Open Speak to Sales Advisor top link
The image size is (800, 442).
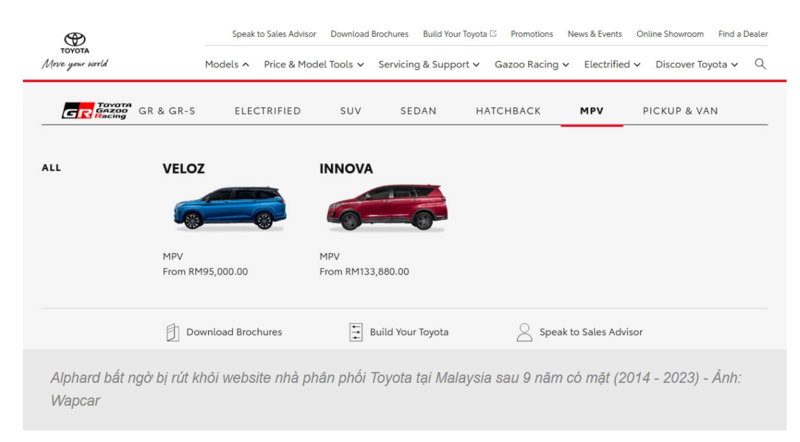[274, 34]
